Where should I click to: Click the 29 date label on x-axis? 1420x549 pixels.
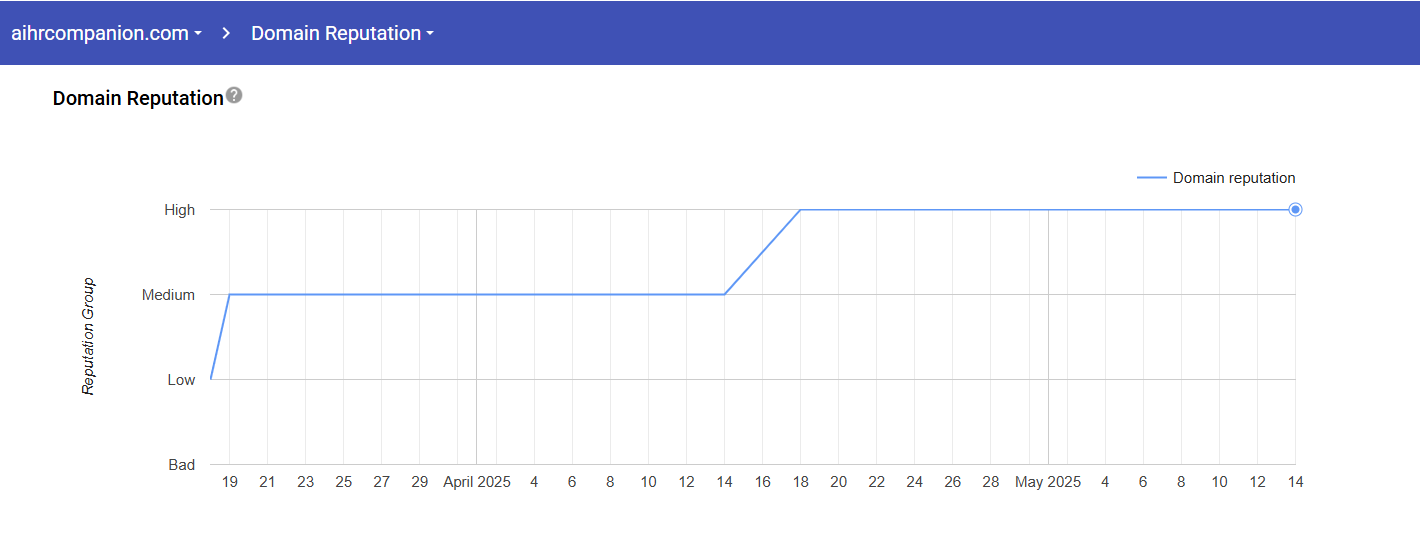(x=420, y=482)
